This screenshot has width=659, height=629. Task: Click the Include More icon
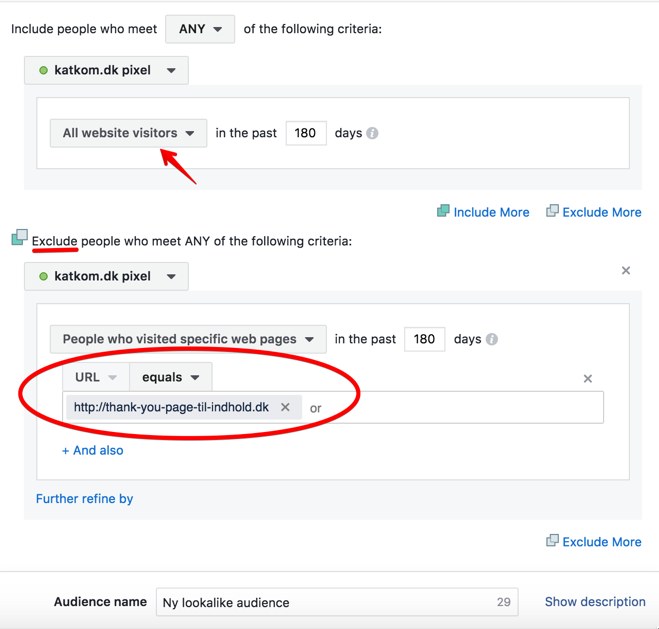click(444, 211)
